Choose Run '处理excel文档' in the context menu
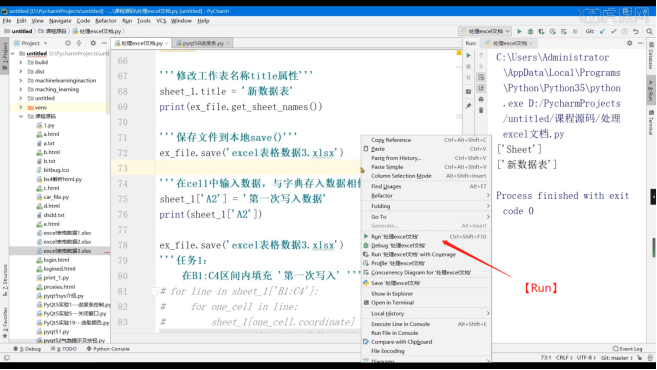Viewport: 657px width, 370px height. [x=427, y=237]
